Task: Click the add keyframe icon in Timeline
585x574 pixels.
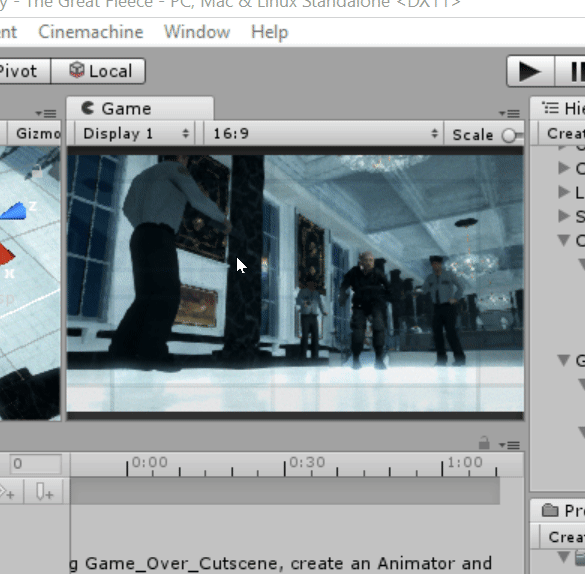Action: [8, 492]
